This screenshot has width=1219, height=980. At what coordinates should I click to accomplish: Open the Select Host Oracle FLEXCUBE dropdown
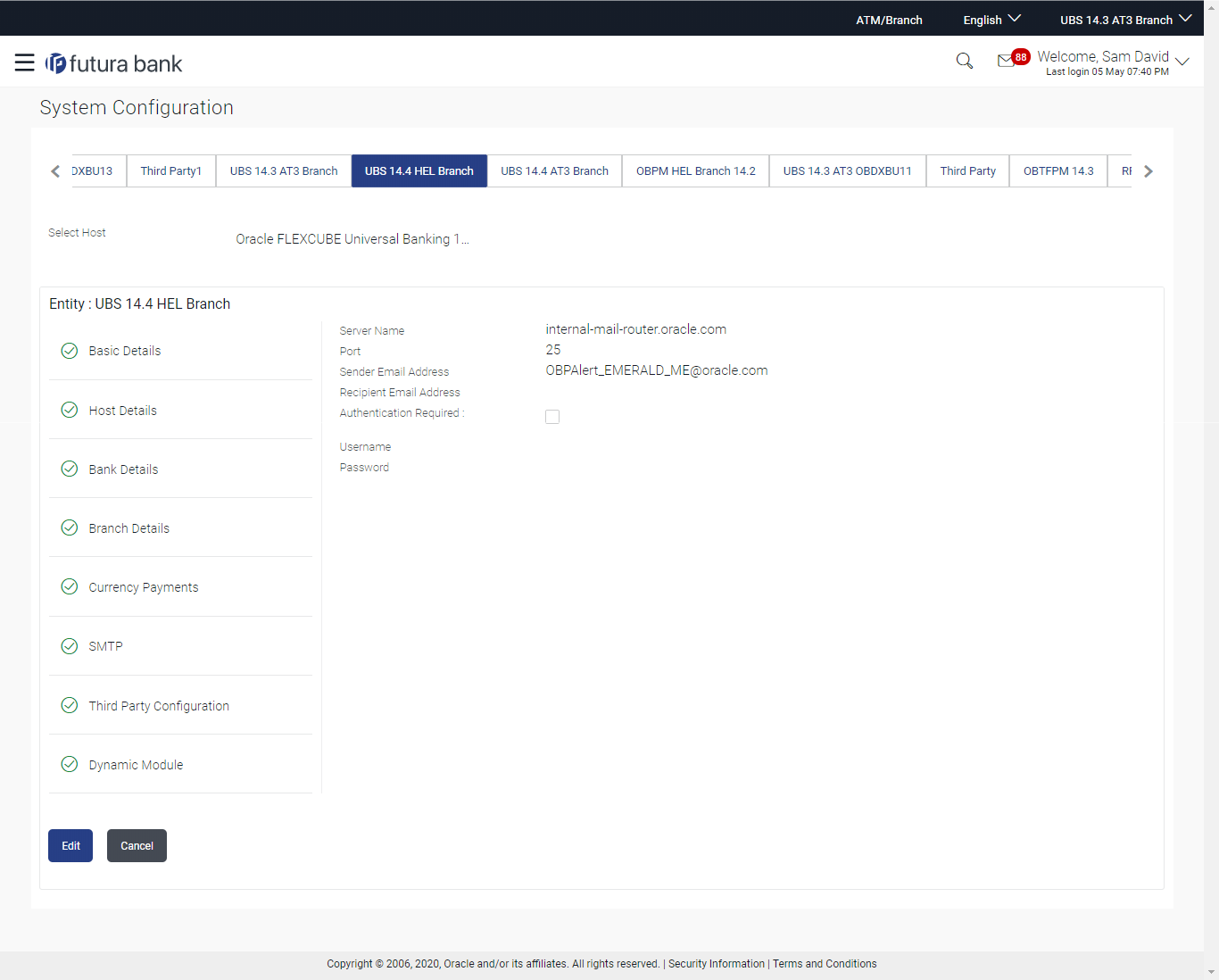click(352, 239)
